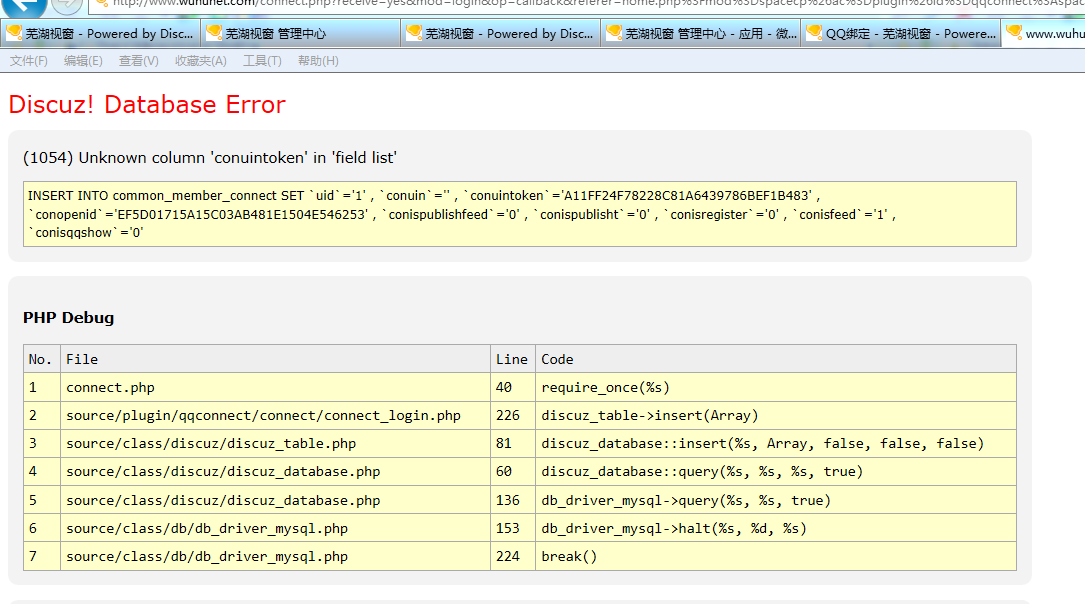The image size is (1085, 604).
Task: Click the db_driver_mysql->halt code cell
Action: point(673,528)
